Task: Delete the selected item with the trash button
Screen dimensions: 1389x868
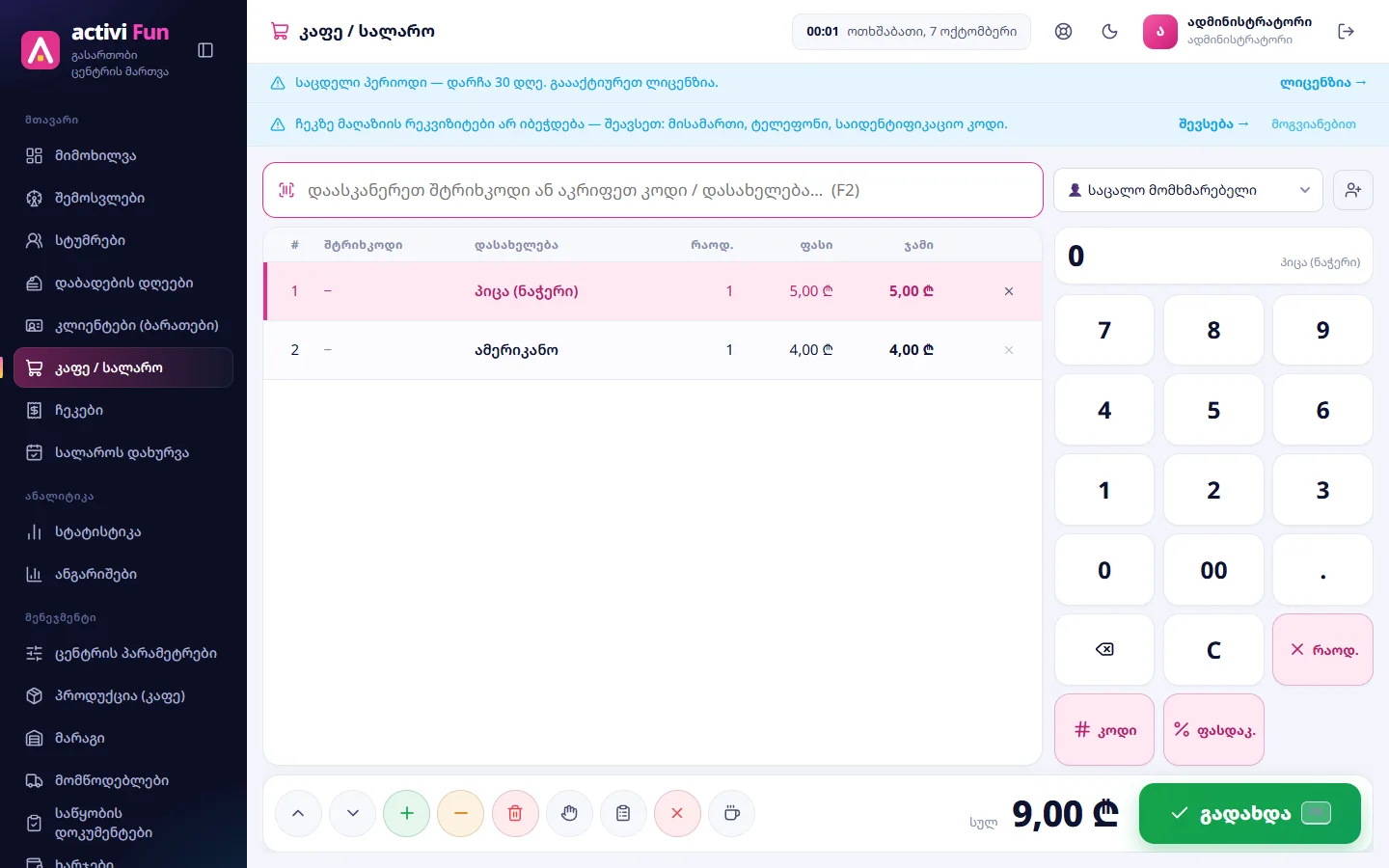Action: [515, 813]
